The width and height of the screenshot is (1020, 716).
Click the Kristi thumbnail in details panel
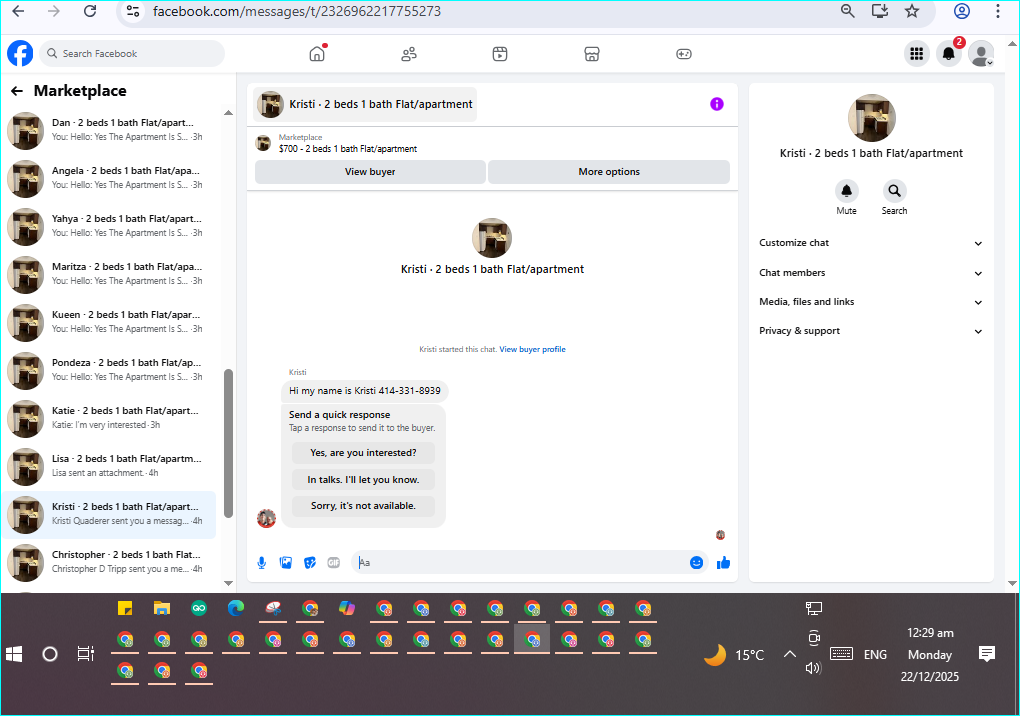click(872, 118)
